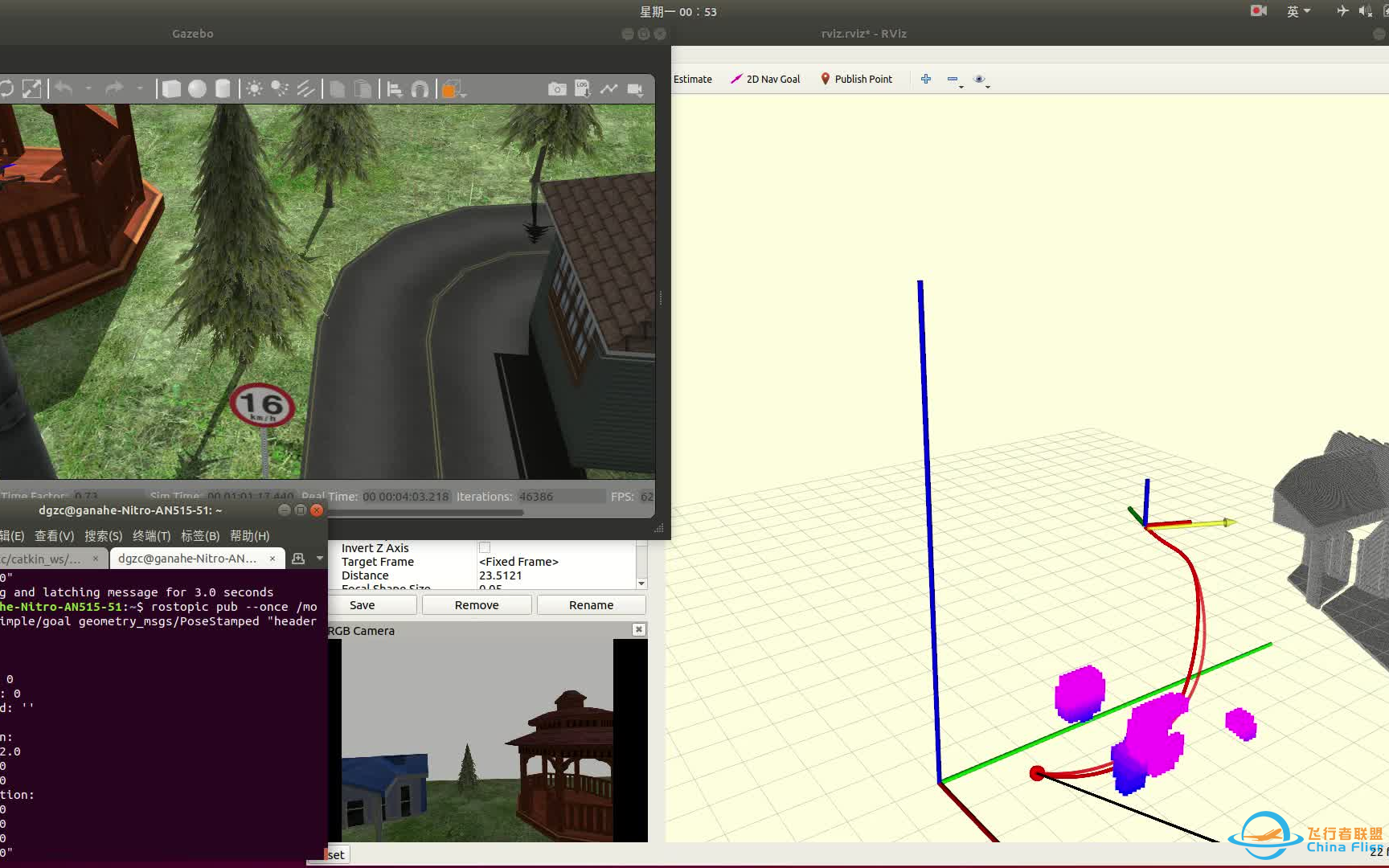Image resolution: width=1389 pixels, height=868 pixels.
Task: Click the eye options icon in RViz toolbar
Action: tap(981, 80)
